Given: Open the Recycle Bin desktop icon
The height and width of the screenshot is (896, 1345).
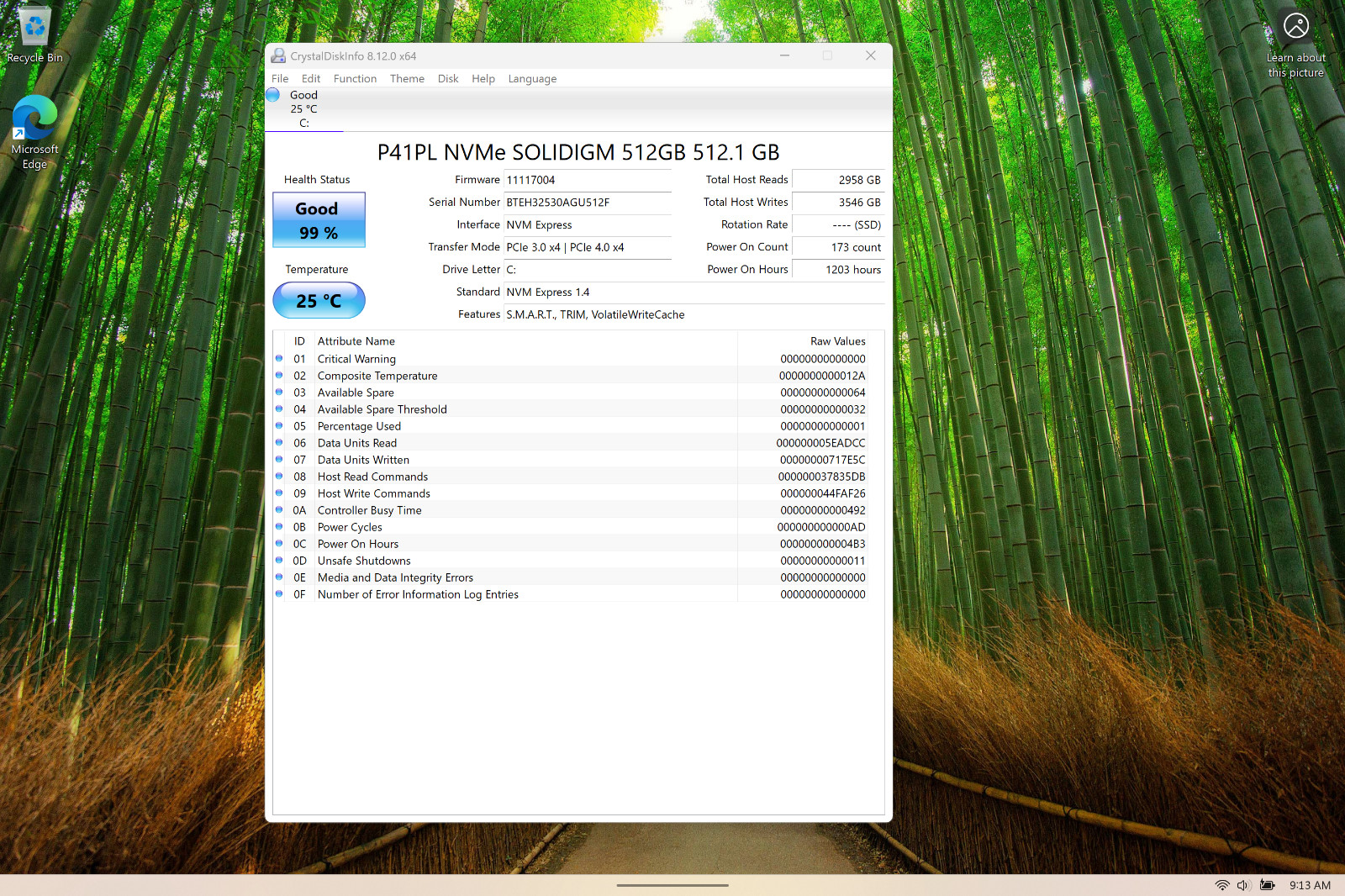Looking at the screenshot, I should pyautogui.click(x=34, y=35).
